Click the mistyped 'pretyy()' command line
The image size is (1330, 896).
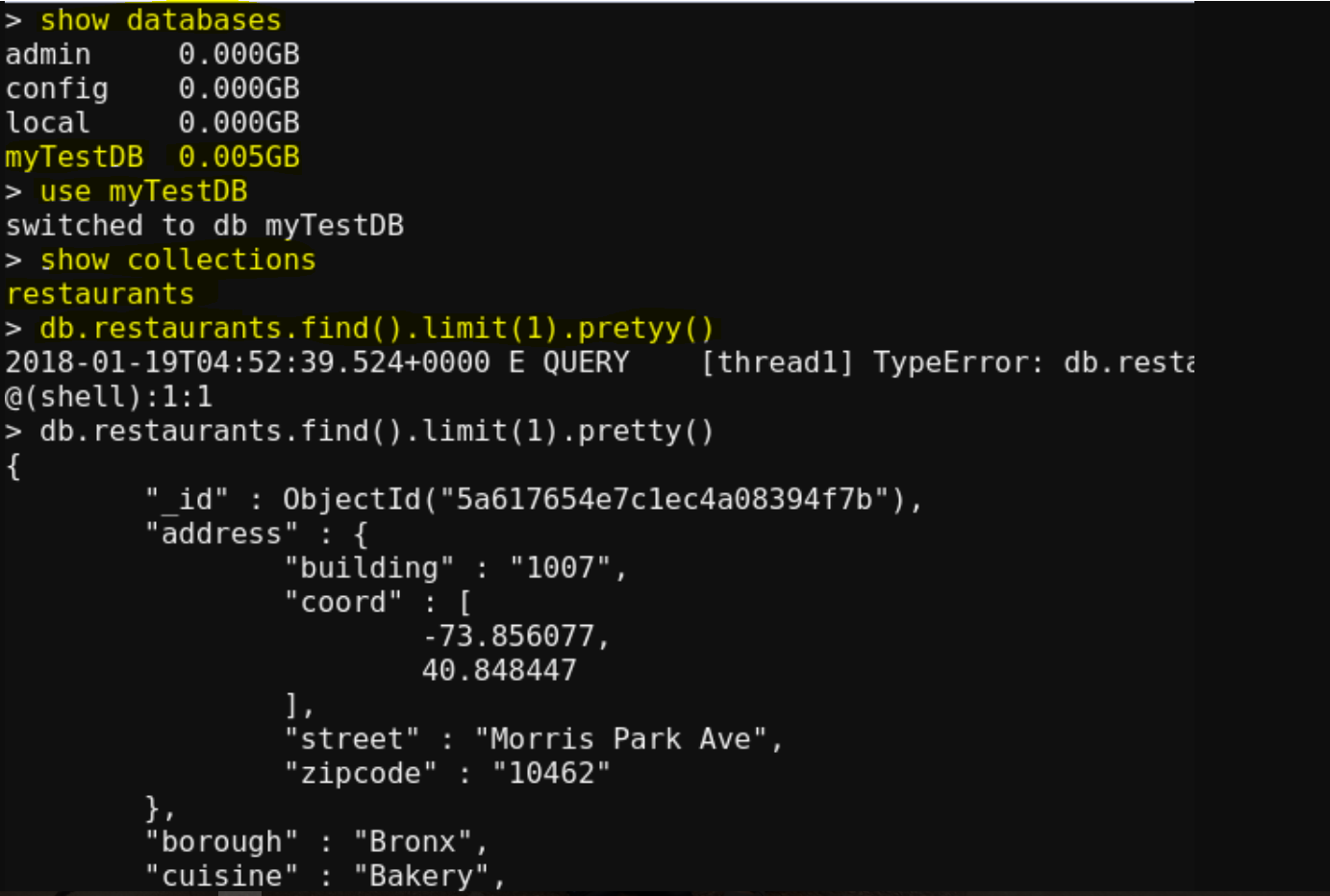click(377, 329)
